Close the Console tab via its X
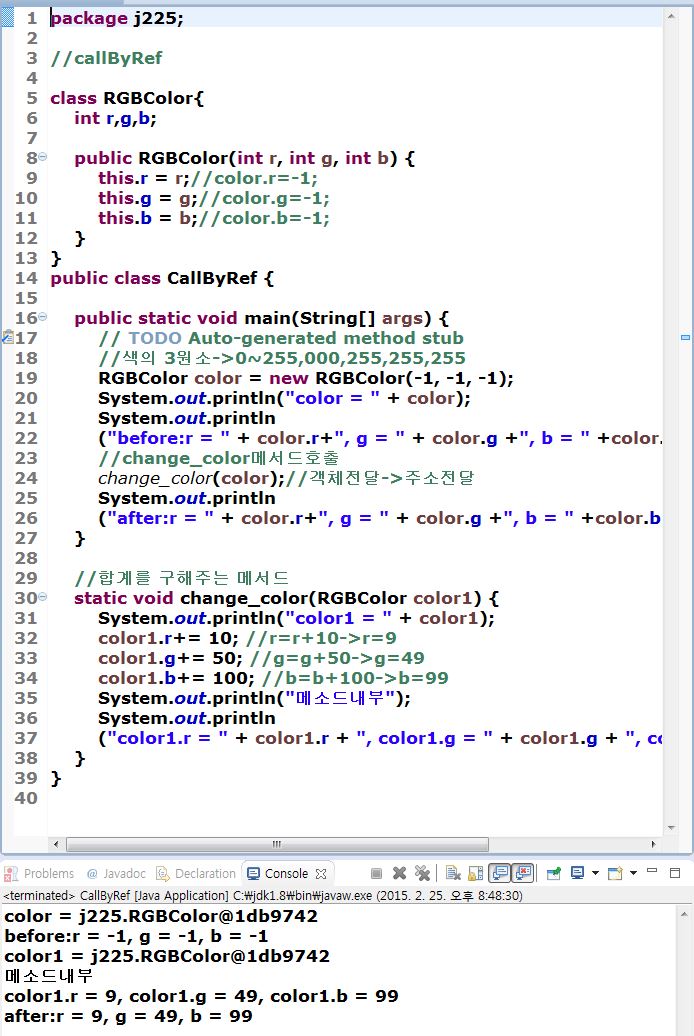This screenshot has height=1036, width=694. coord(321,873)
